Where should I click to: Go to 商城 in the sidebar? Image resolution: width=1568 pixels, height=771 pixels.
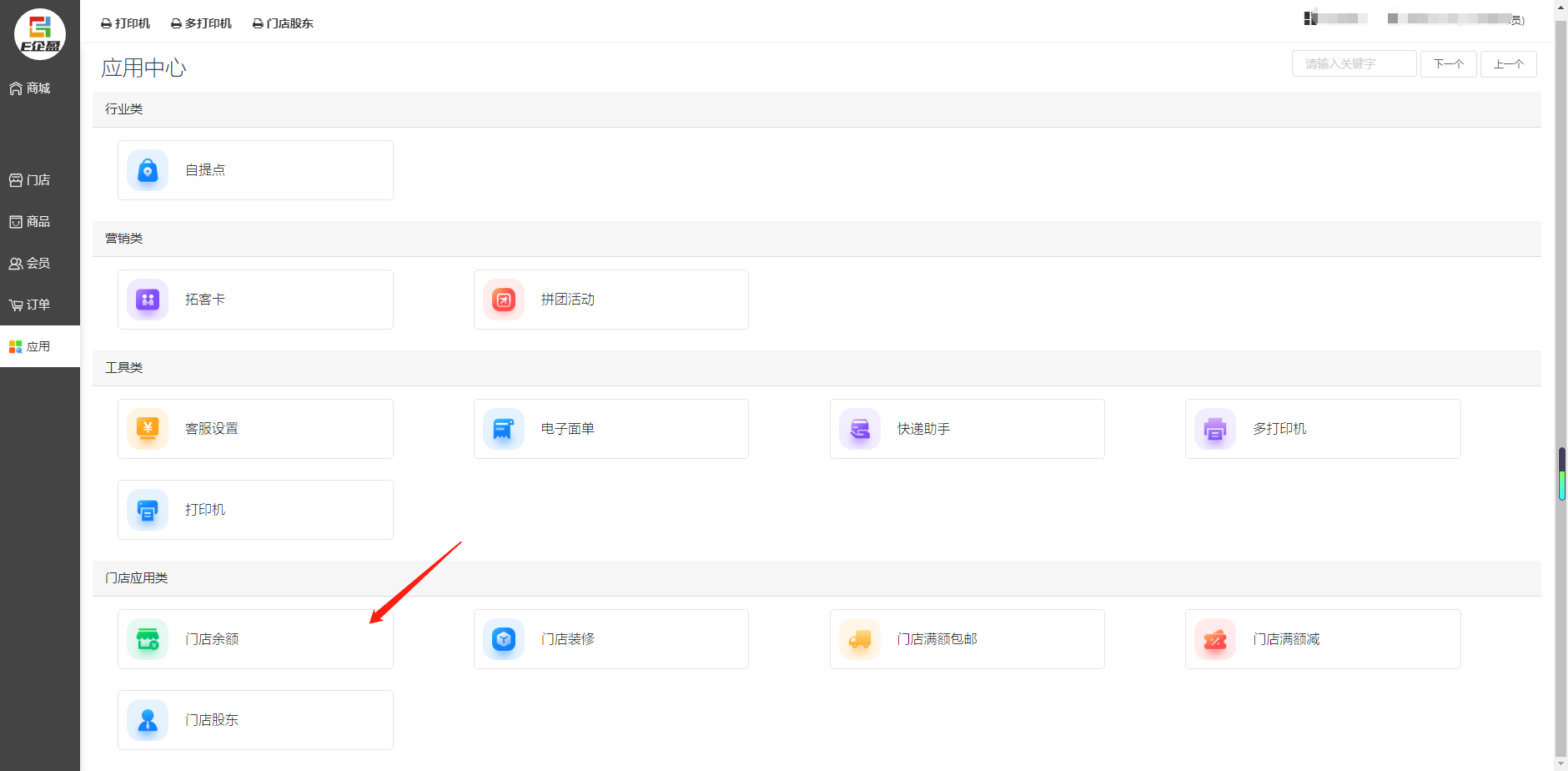coord(31,88)
